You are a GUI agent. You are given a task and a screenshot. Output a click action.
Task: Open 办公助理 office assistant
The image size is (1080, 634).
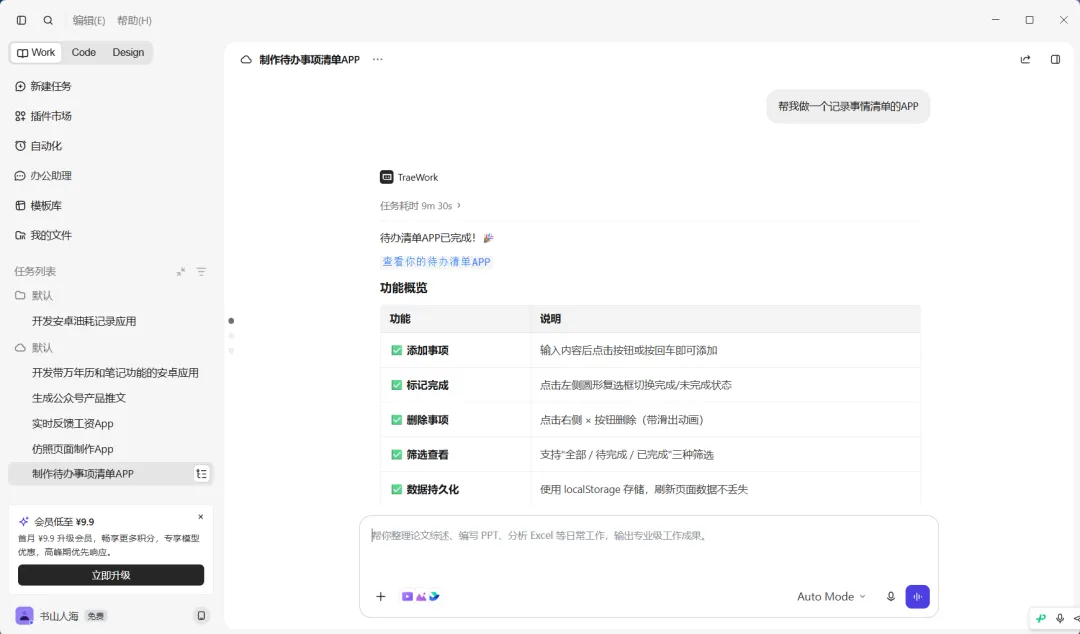[x=43, y=176]
